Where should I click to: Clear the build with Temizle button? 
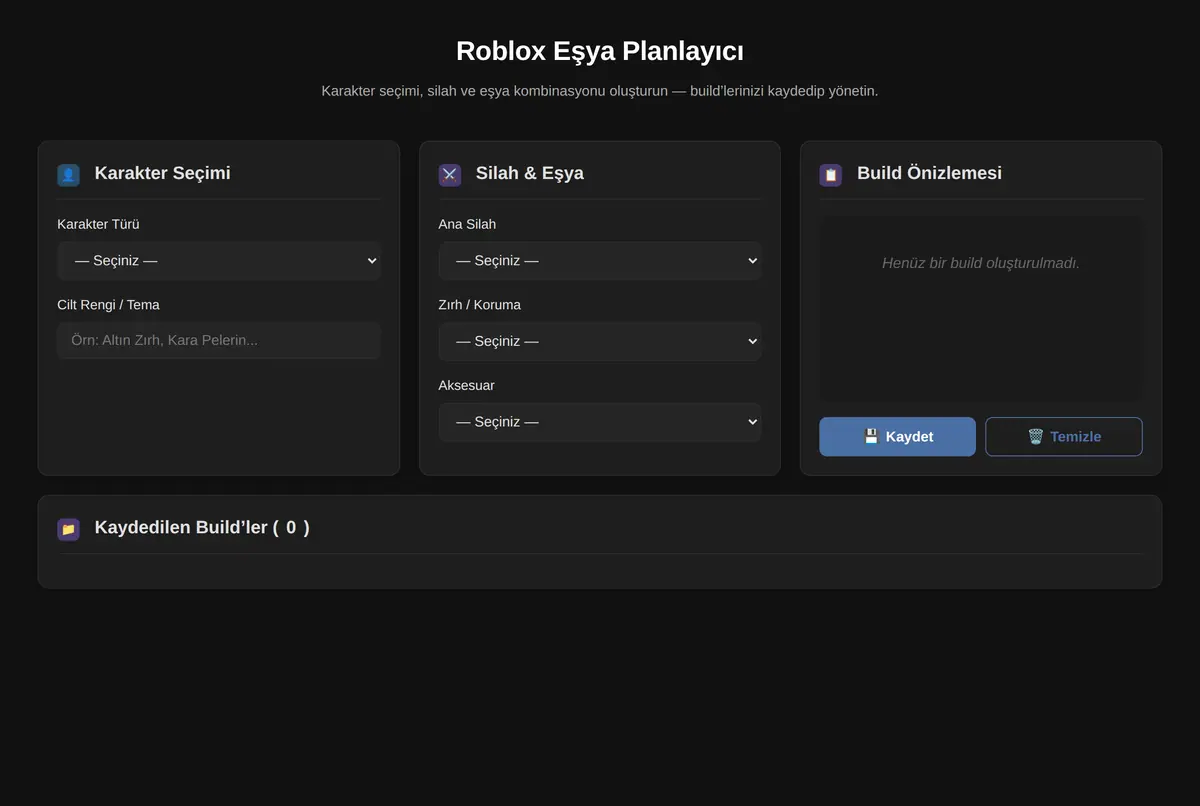click(1064, 436)
